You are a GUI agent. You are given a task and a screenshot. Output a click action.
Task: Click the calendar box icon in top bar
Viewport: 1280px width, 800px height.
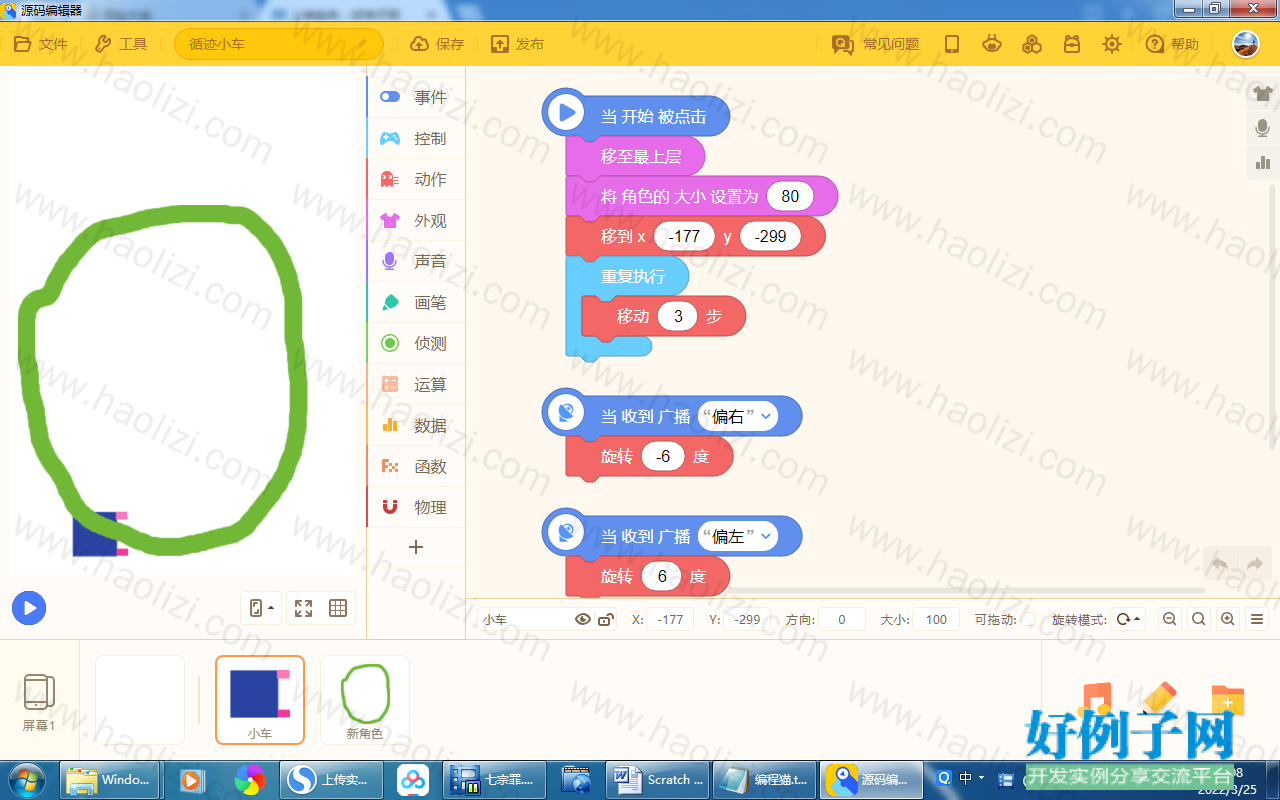1072,44
